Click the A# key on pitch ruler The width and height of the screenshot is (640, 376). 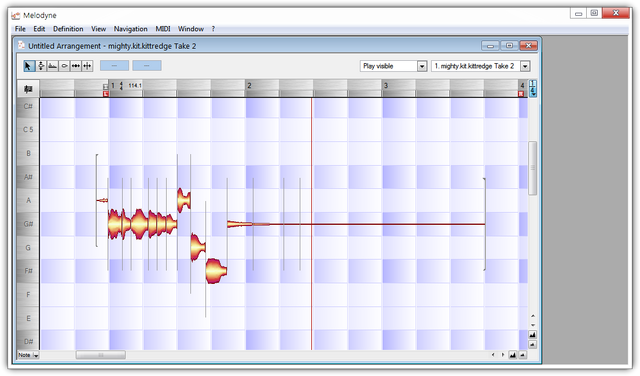[28, 177]
